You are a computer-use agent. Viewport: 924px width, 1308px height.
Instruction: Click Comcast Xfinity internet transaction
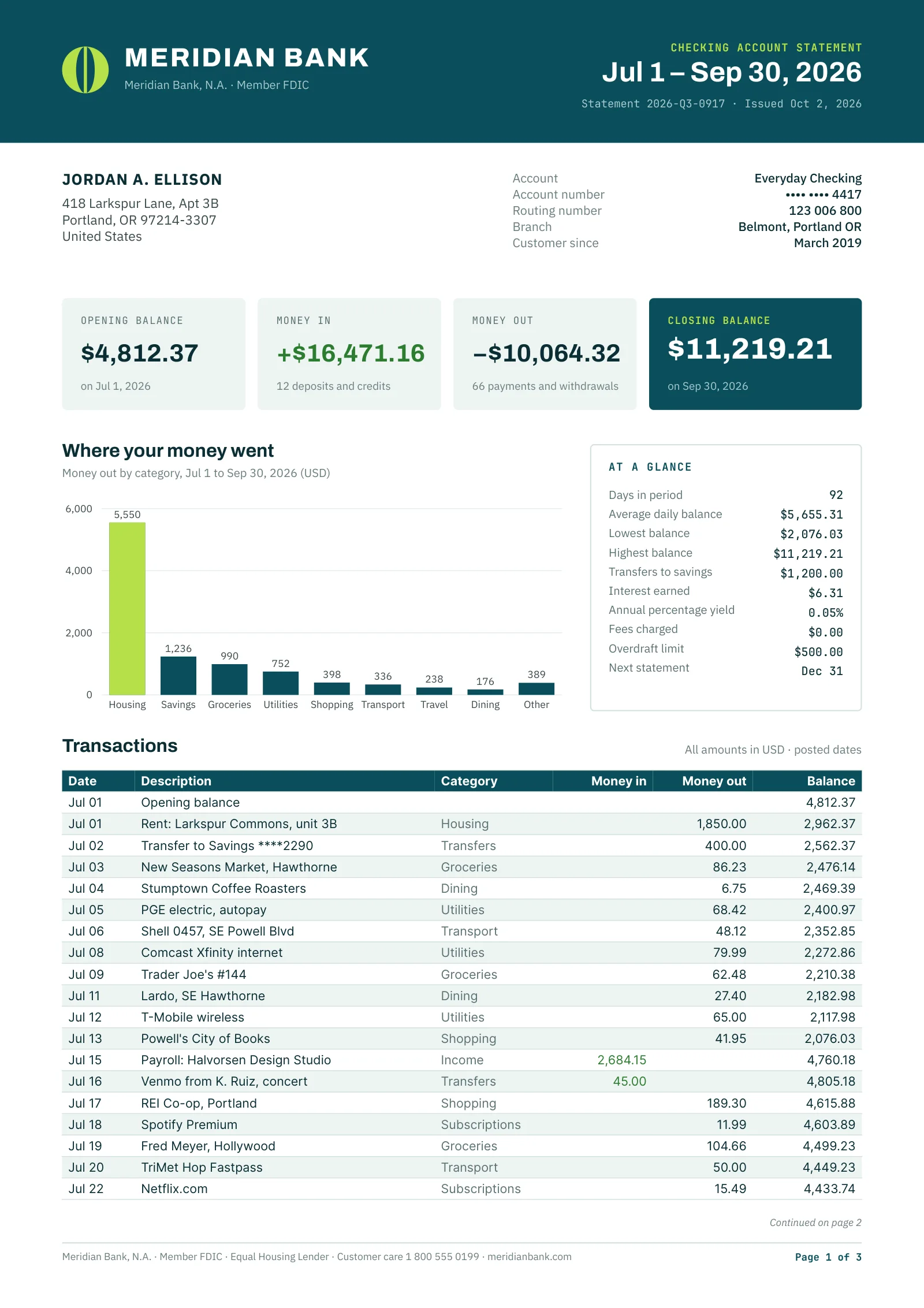(x=462, y=952)
